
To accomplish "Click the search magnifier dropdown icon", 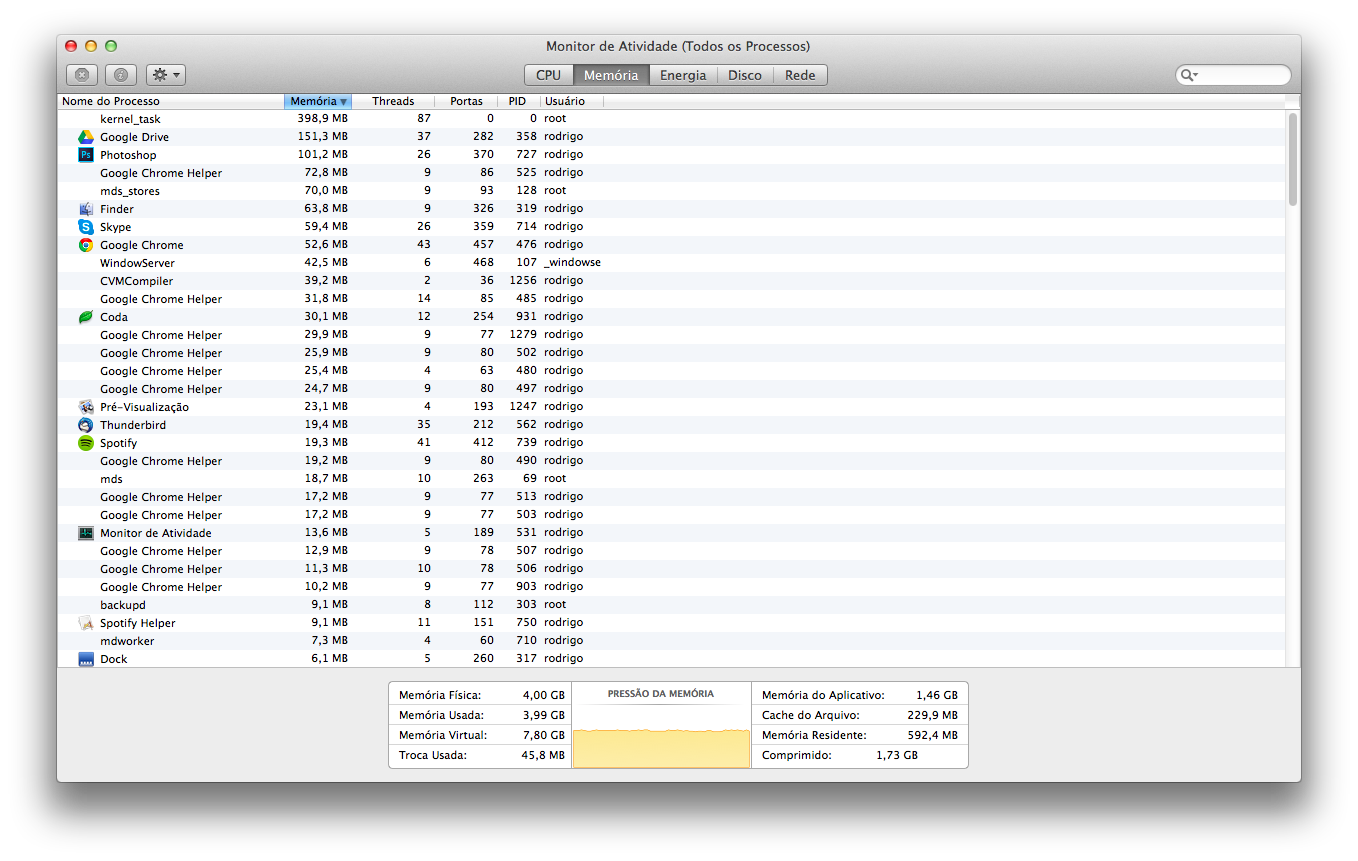I will (1189, 75).
